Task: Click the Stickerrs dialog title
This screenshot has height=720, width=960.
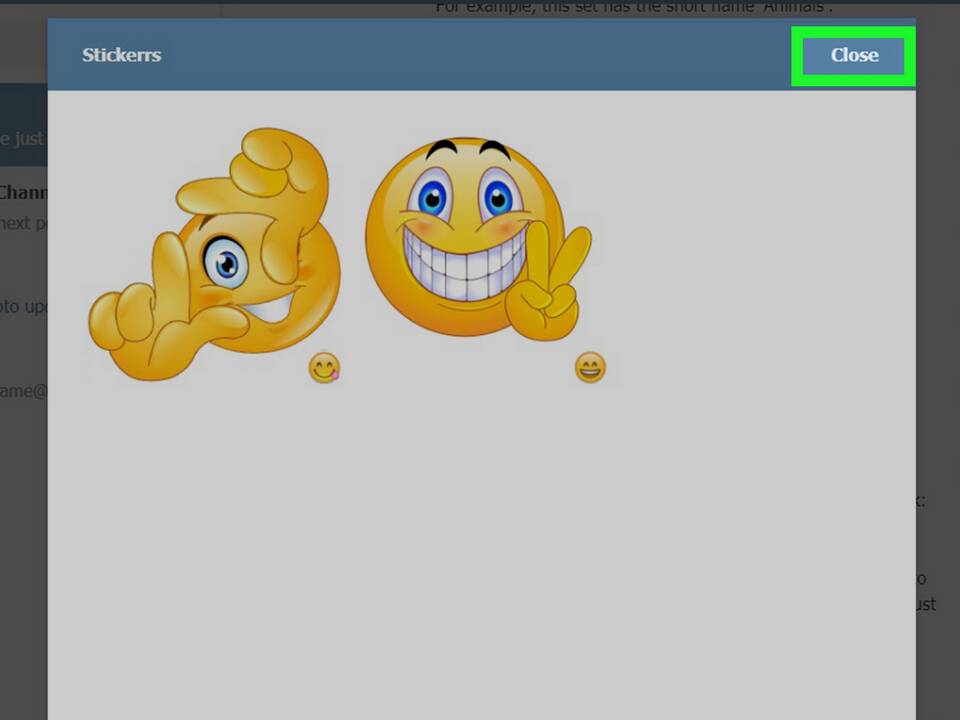Action: (x=121, y=55)
